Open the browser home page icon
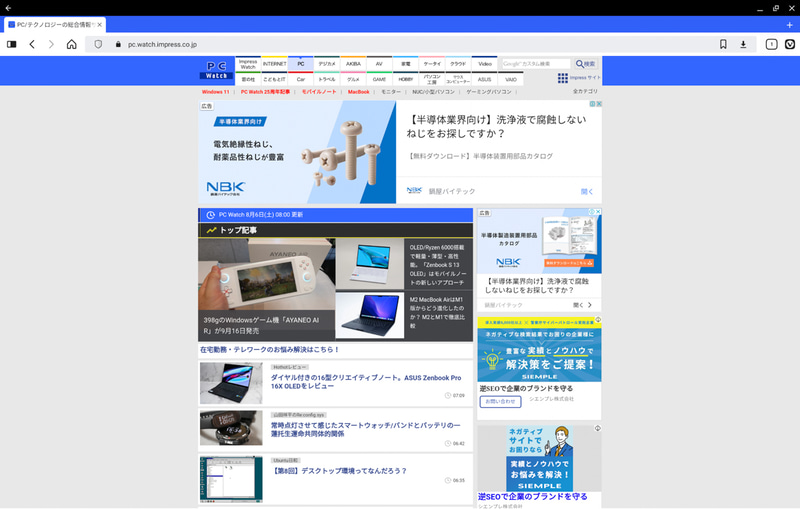The image size is (800, 509). click(71, 44)
